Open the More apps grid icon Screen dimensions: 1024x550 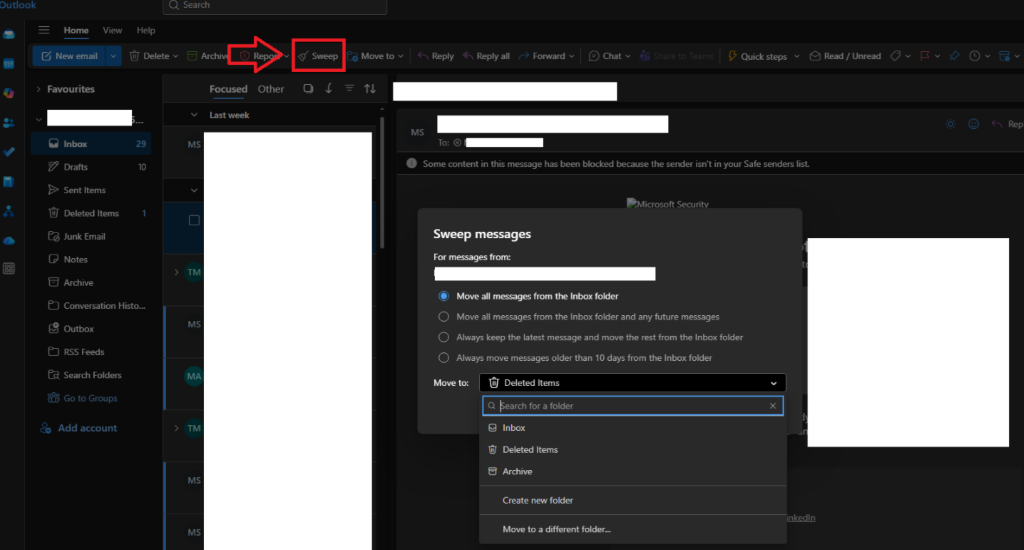9,268
